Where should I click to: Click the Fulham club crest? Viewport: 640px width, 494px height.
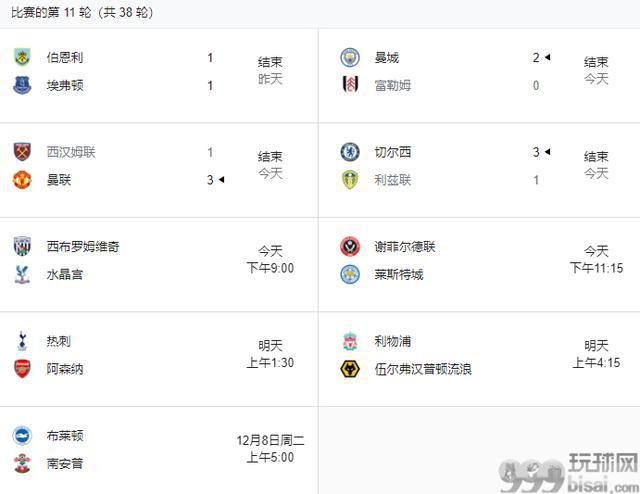point(350,85)
